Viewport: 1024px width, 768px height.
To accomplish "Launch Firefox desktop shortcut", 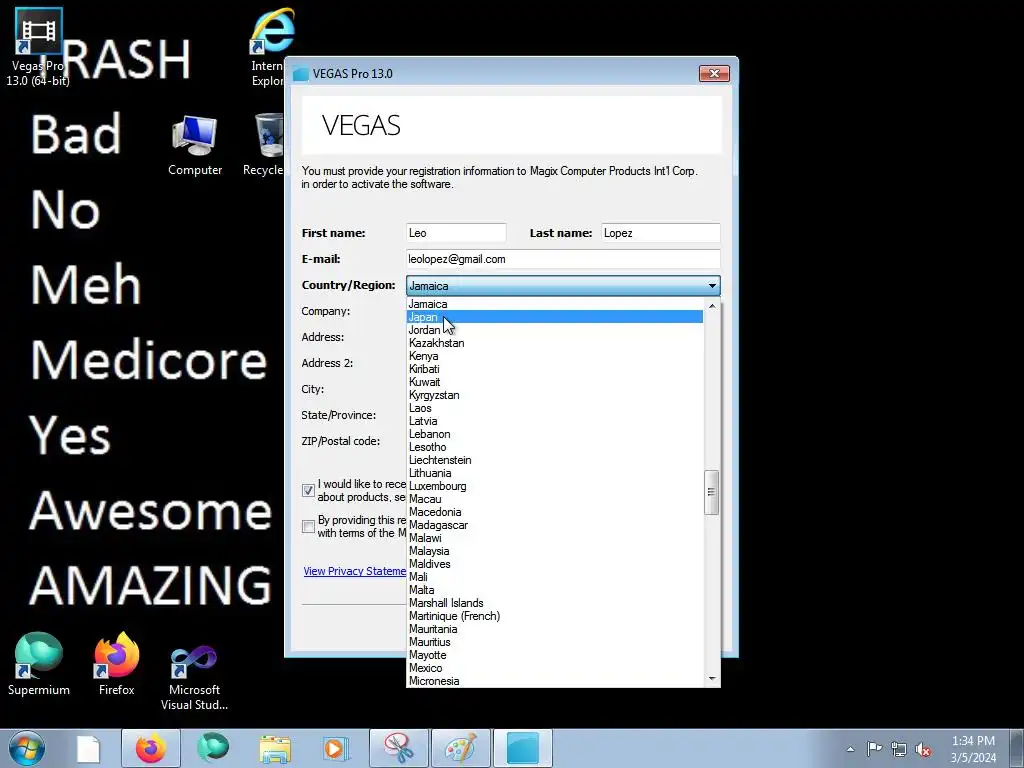I will pos(116,665).
